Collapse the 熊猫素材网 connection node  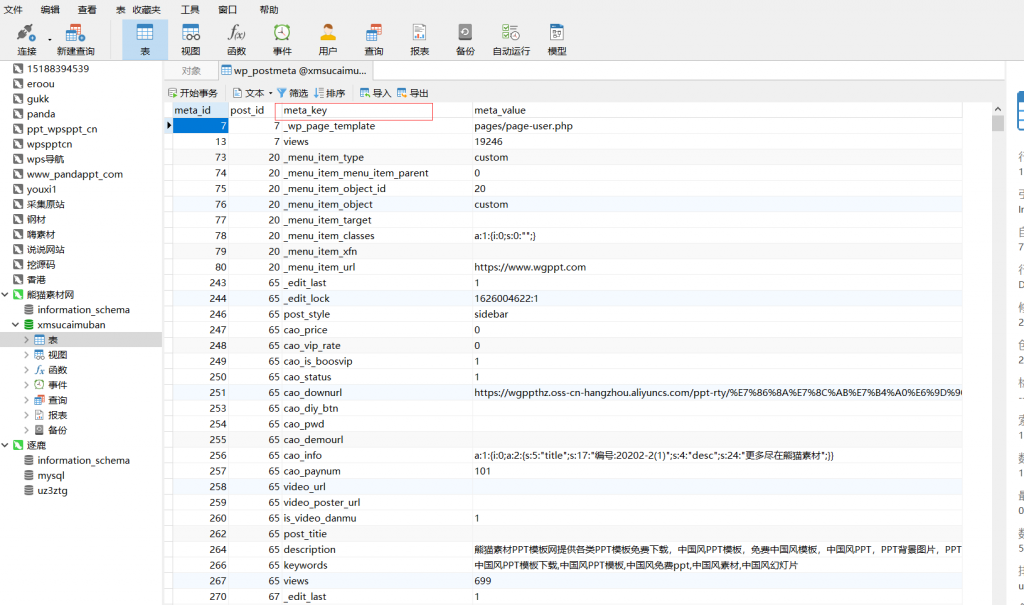(6, 295)
